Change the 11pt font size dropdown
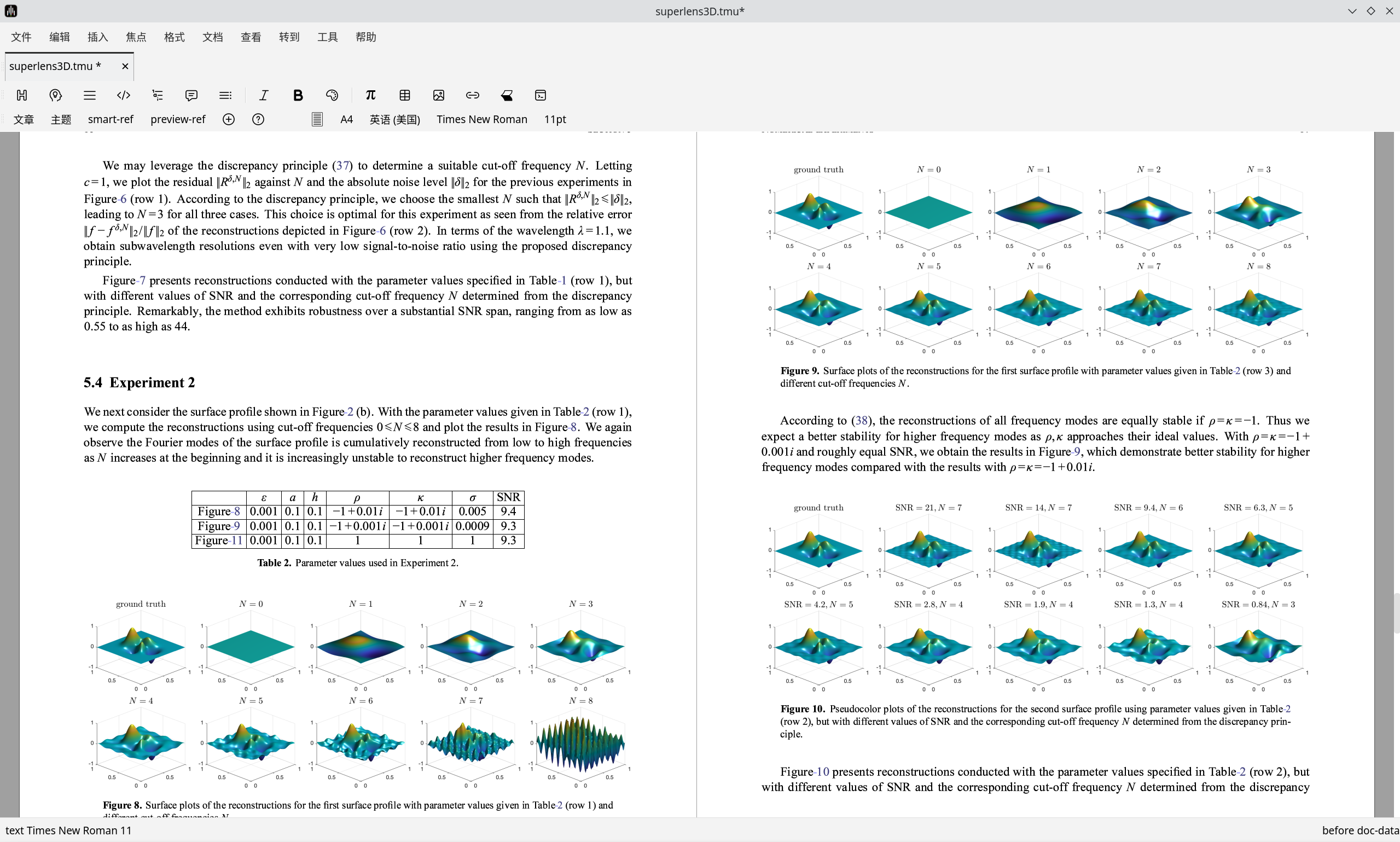The height and width of the screenshot is (842, 1400). pos(555,119)
